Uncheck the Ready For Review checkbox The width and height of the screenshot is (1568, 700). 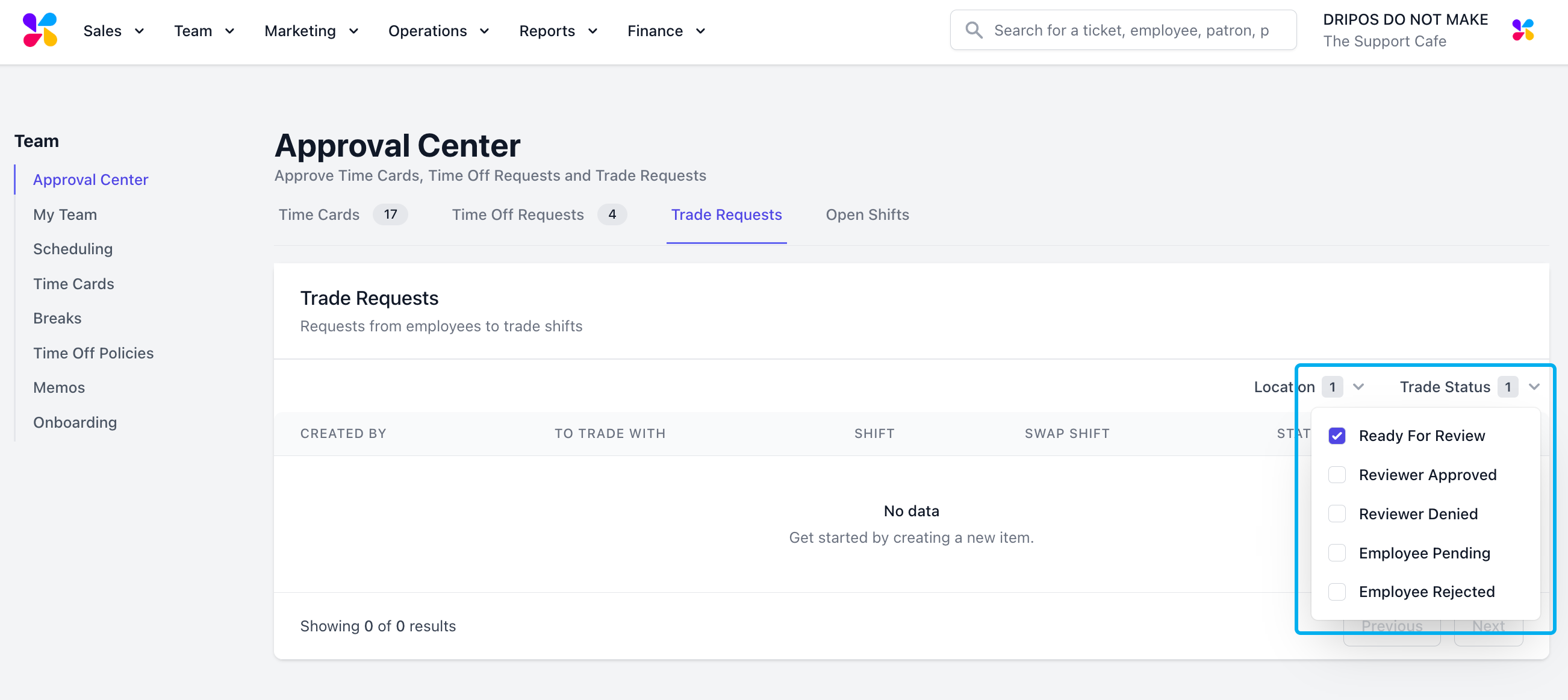(x=1337, y=436)
